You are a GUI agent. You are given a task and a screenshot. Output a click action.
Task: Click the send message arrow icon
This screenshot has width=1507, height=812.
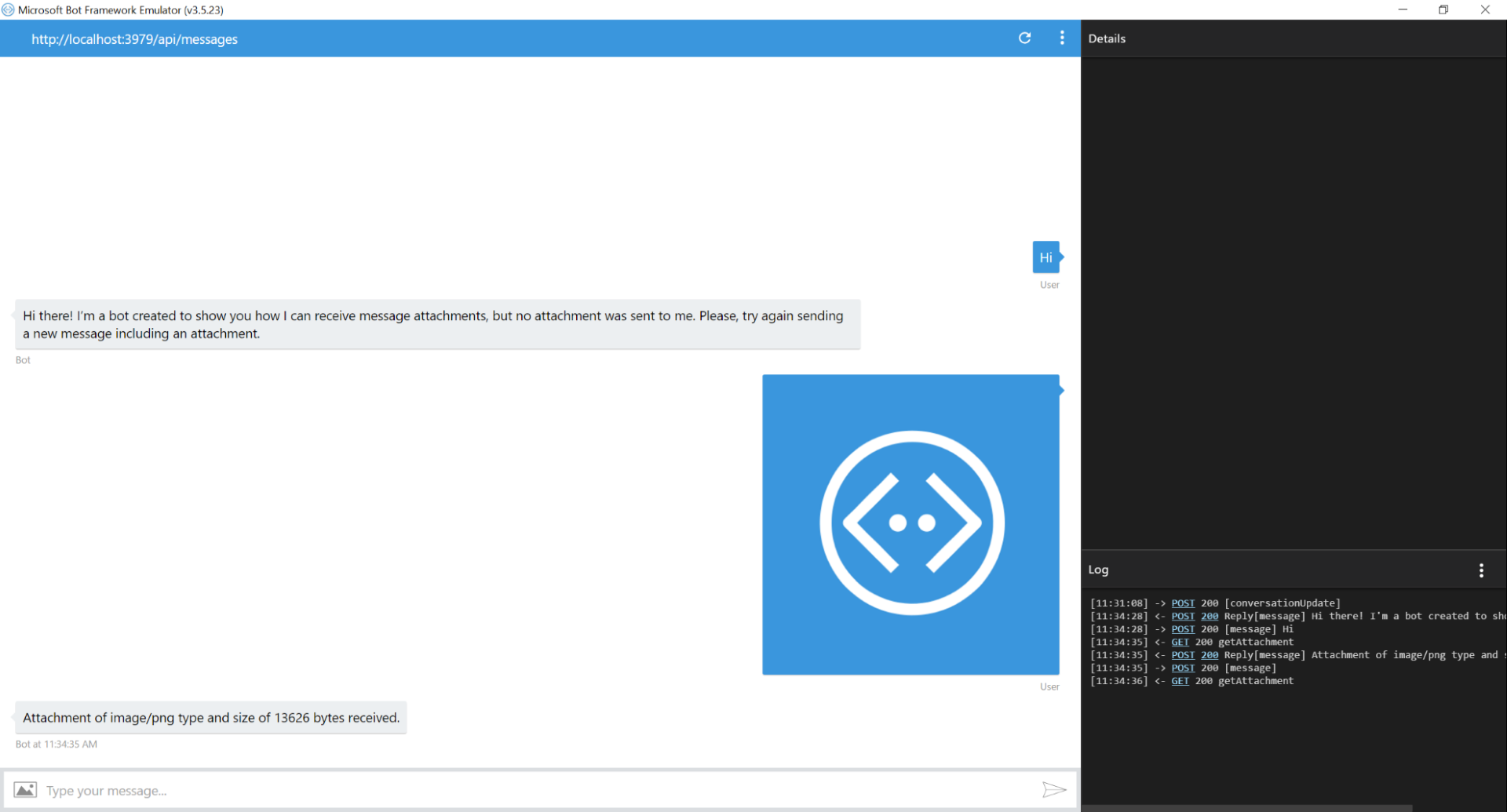(x=1053, y=790)
